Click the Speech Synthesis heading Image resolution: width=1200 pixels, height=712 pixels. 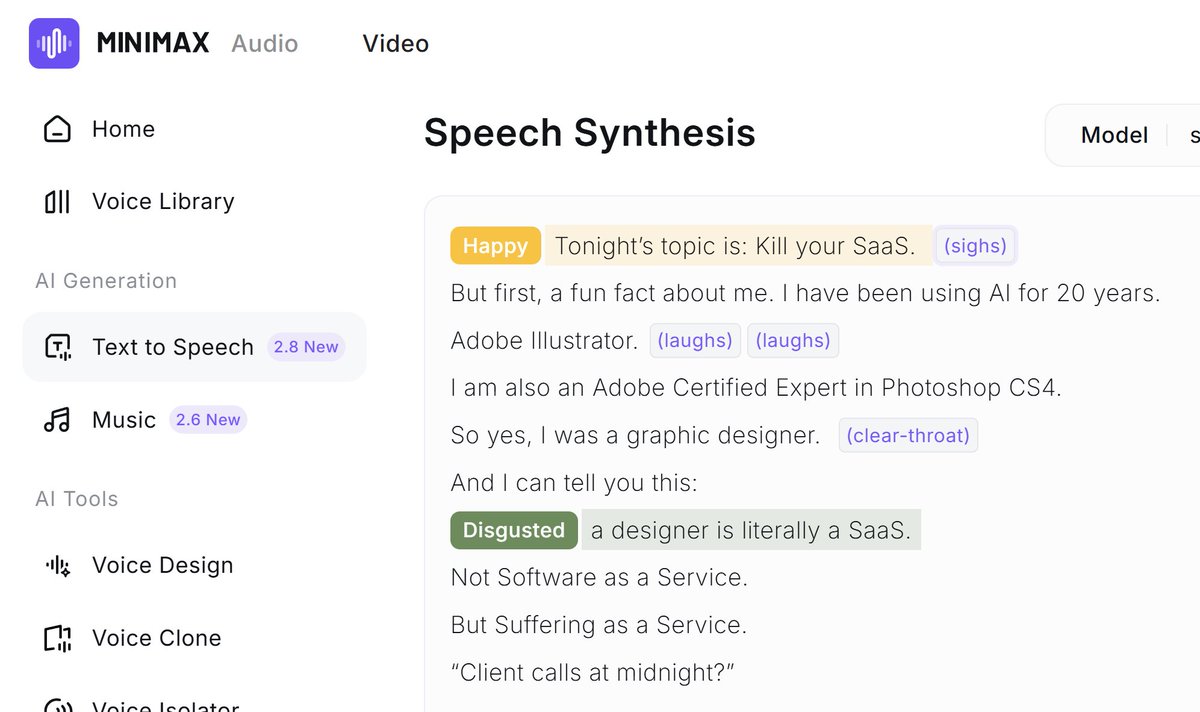(x=590, y=133)
